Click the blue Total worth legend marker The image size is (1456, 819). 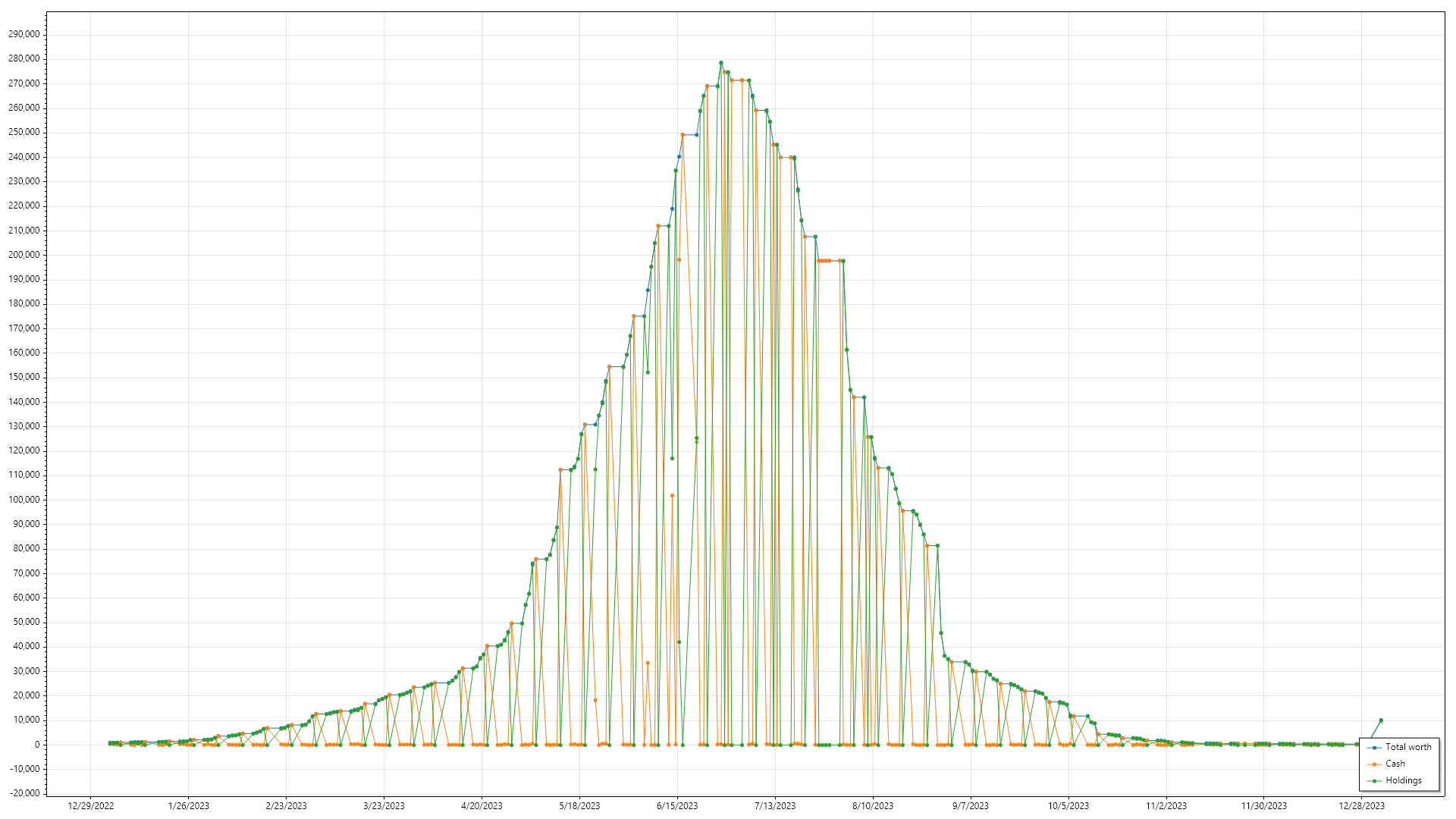click(x=1374, y=748)
